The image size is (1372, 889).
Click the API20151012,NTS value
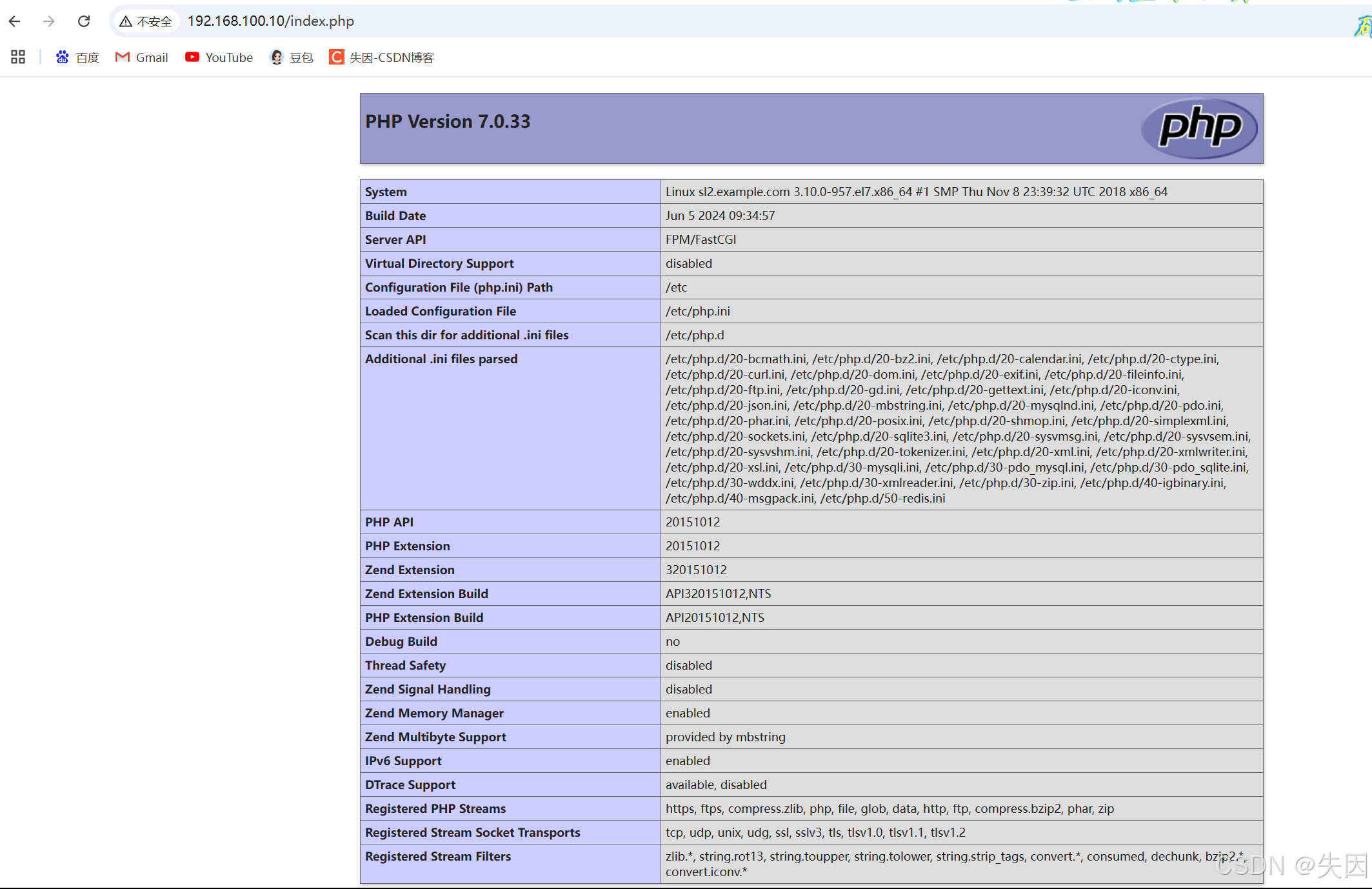pos(715,617)
